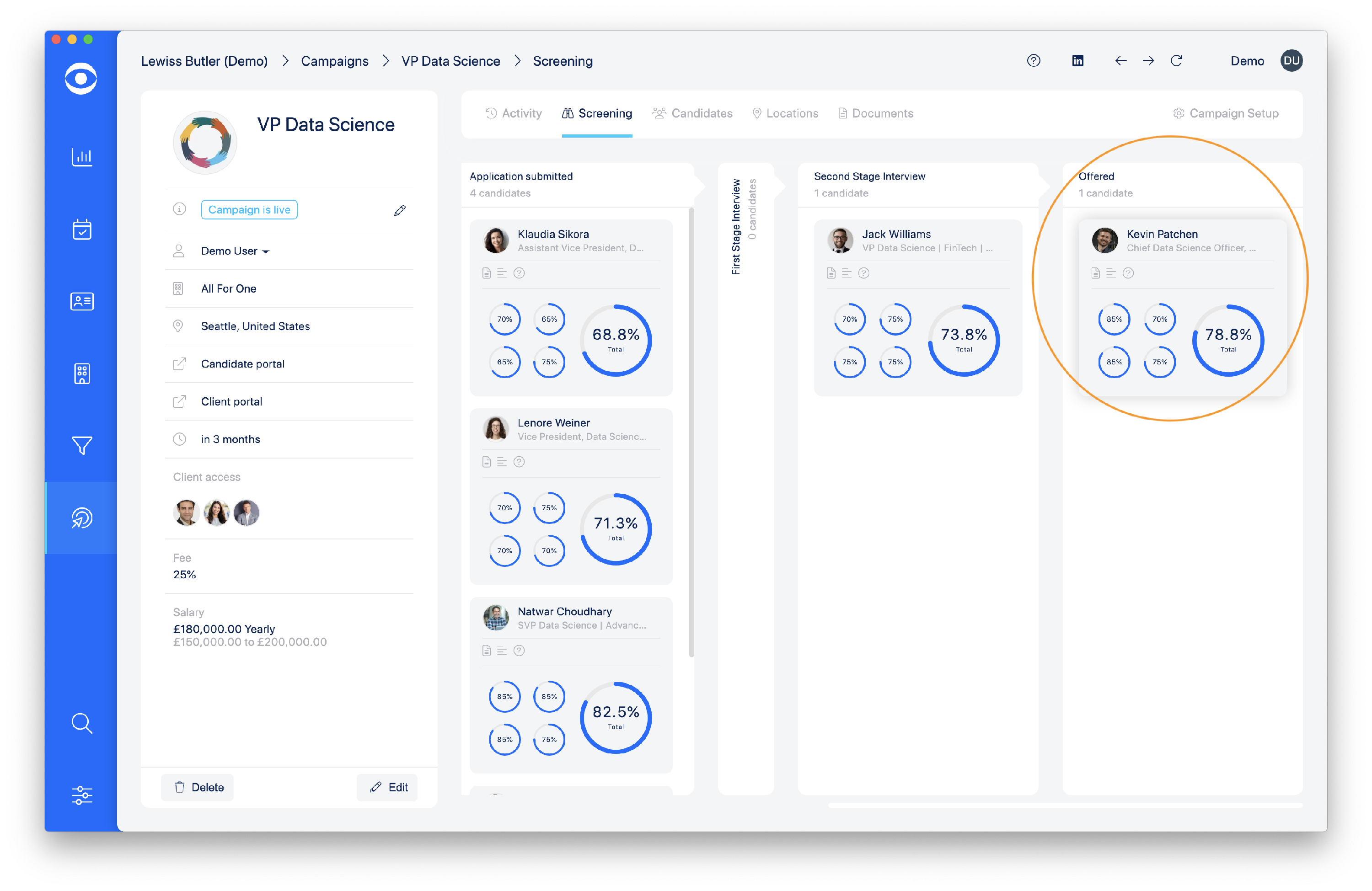This screenshot has width=1372, height=891.
Task: Click the help question mark in the top bar
Action: (x=1034, y=60)
